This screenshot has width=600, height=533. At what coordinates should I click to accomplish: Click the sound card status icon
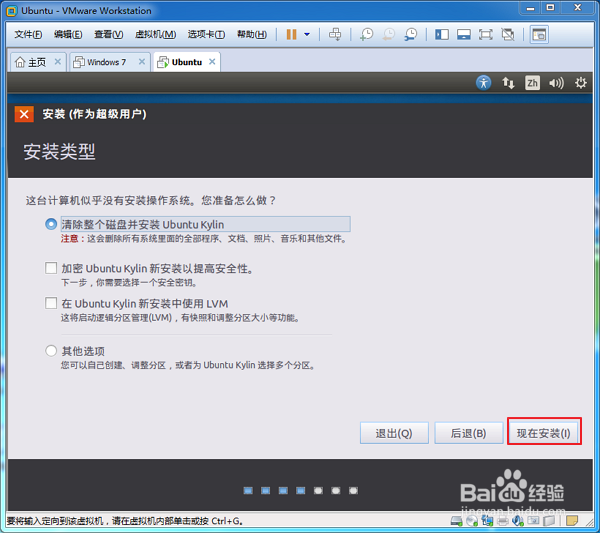coord(518,521)
